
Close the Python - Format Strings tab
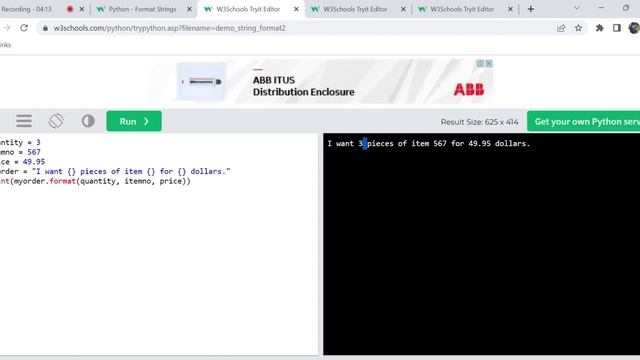pos(189,9)
